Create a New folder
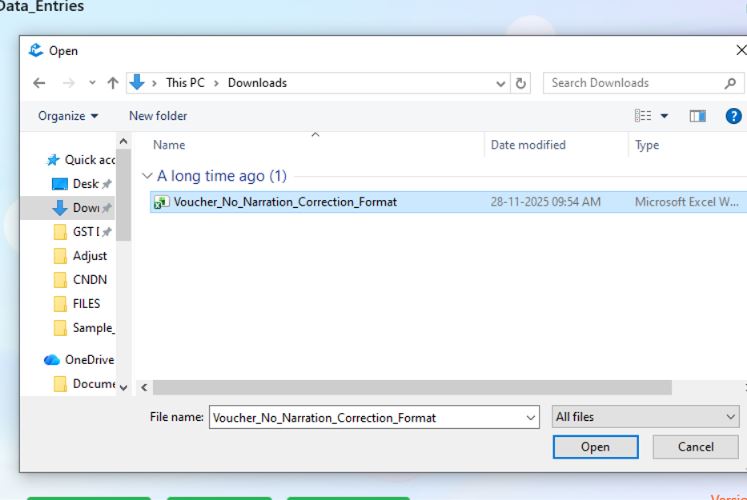The height and width of the screenshot is (500, 747). pyautogui.click(x=158, y=116)
